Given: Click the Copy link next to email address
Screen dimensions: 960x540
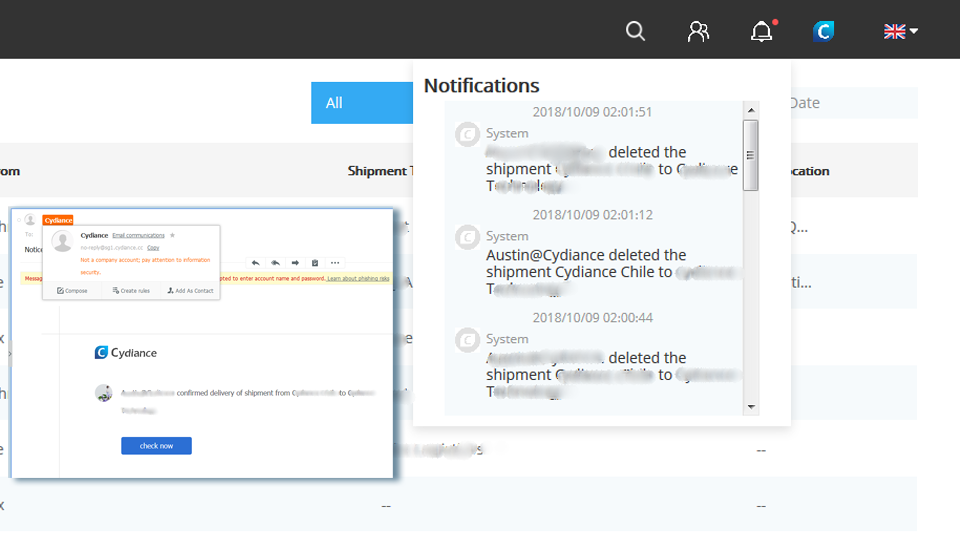Looking at the screenshot, I should [x=153, y=247].
